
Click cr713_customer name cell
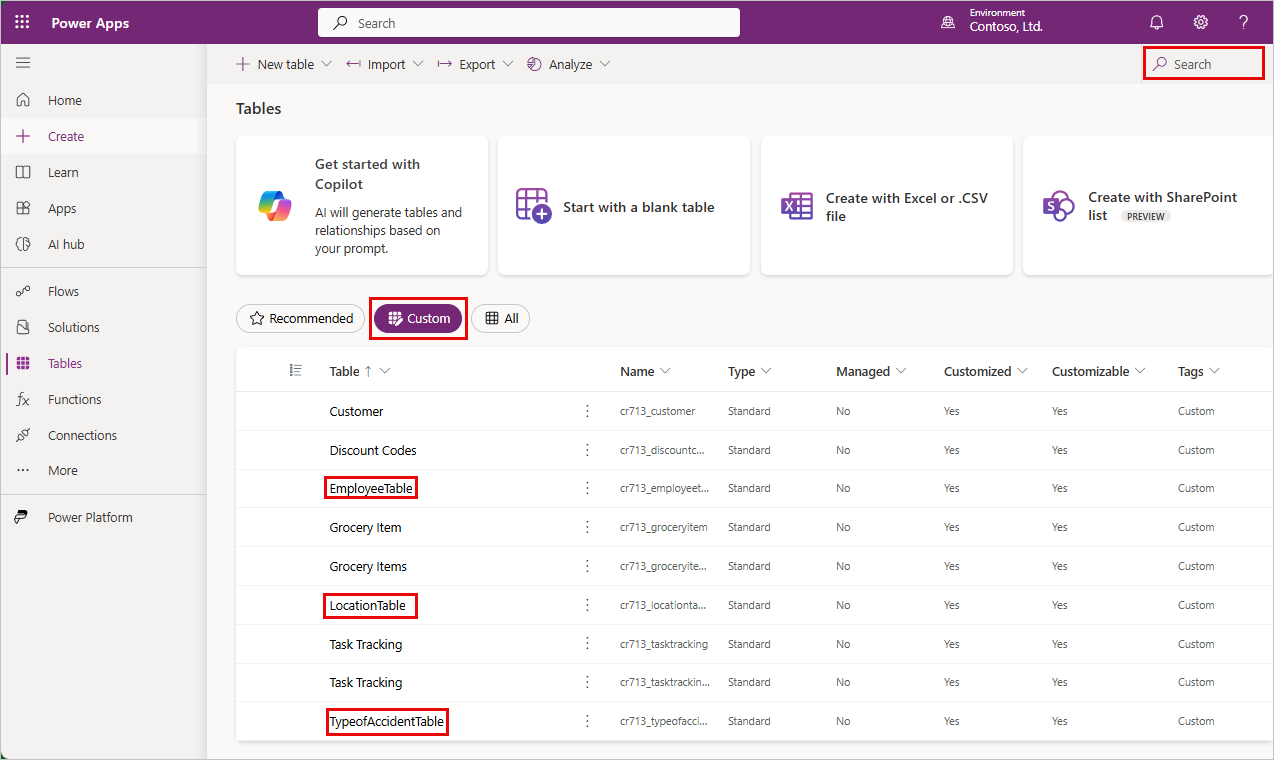657,411
